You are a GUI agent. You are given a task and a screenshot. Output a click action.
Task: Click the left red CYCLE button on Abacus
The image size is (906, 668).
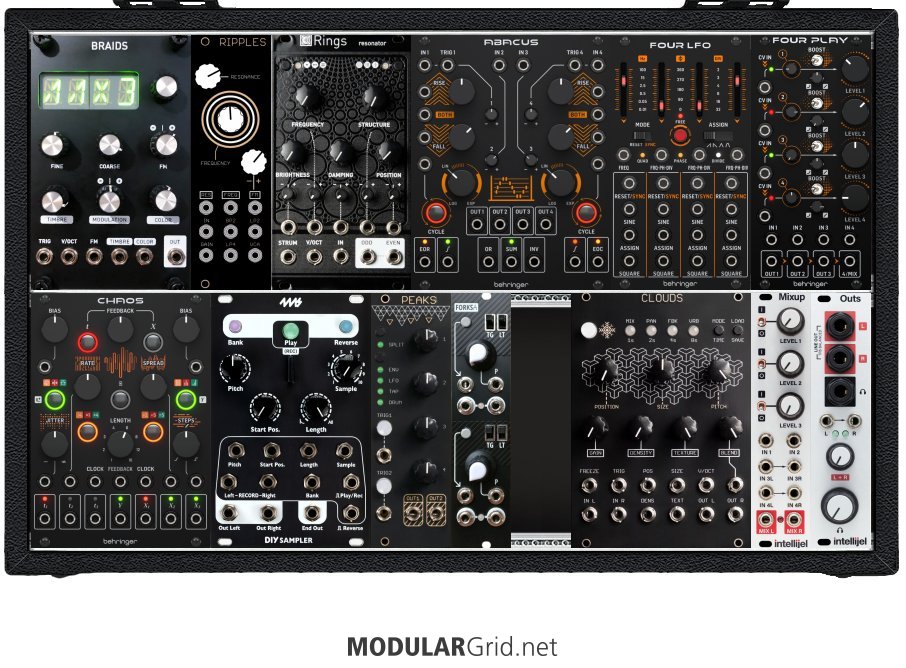tap(435, 213)
